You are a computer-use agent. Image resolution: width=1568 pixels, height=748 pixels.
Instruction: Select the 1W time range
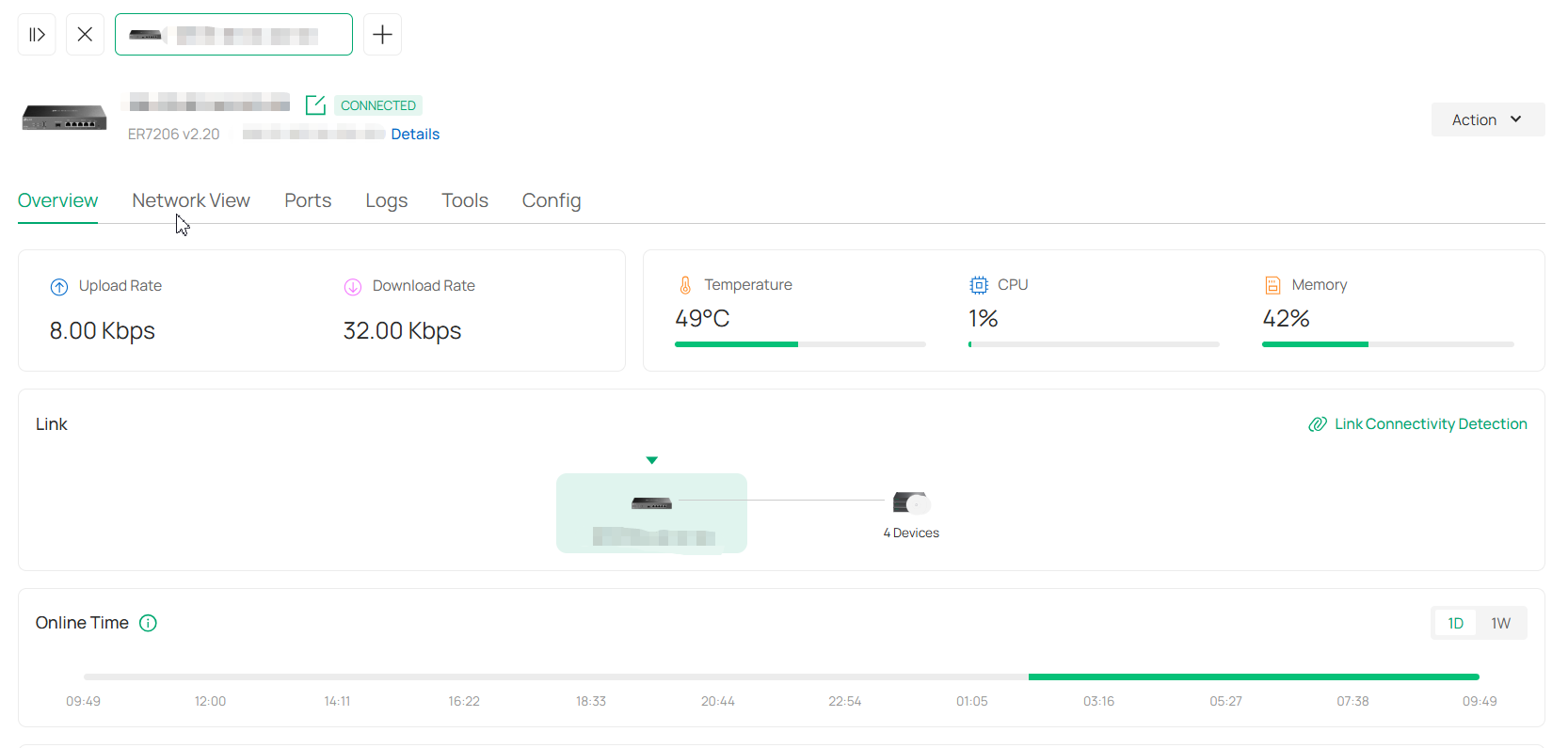[x=1500, y=623]
